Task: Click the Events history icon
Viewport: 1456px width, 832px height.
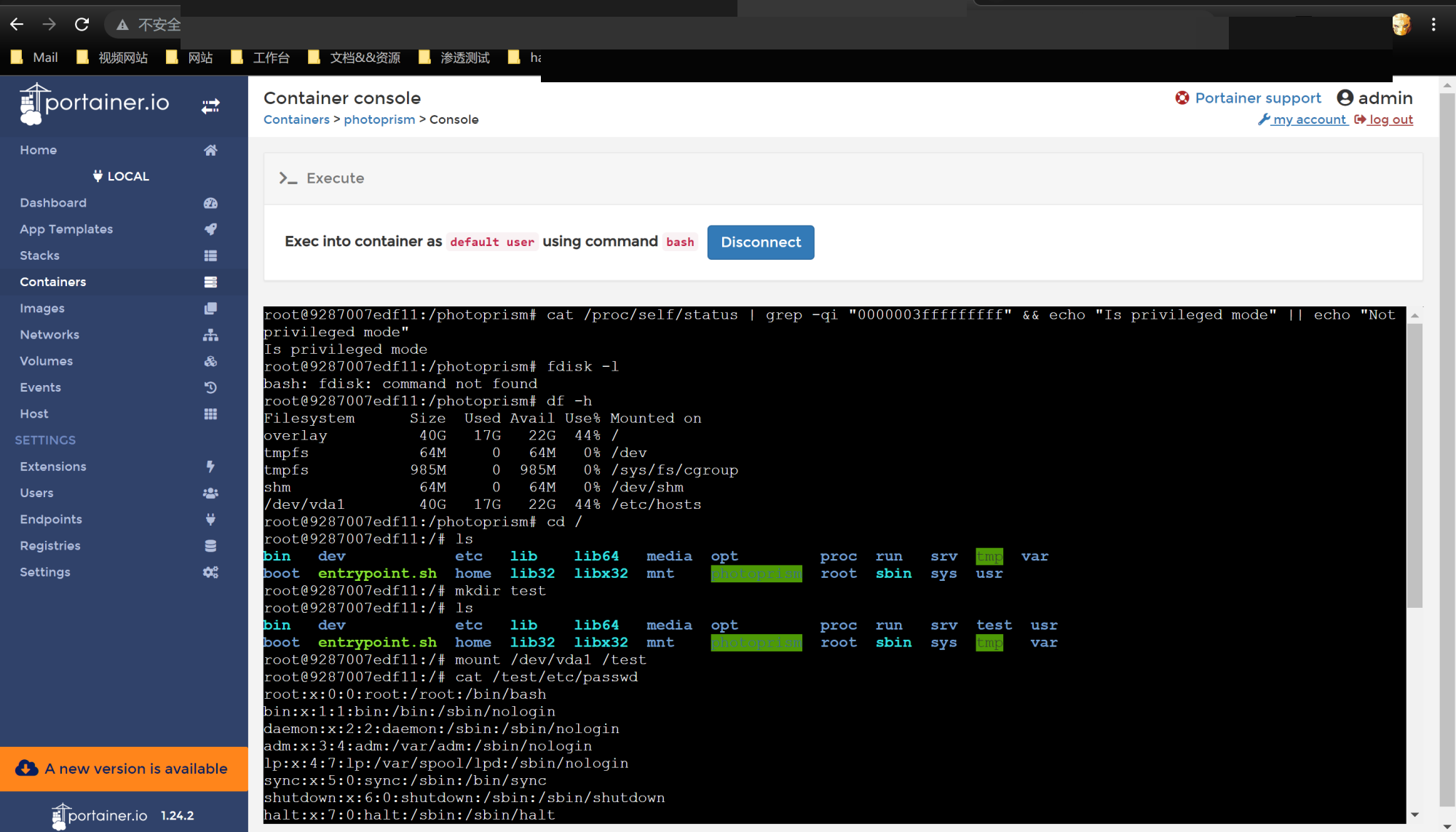Action: coord(210,387)
